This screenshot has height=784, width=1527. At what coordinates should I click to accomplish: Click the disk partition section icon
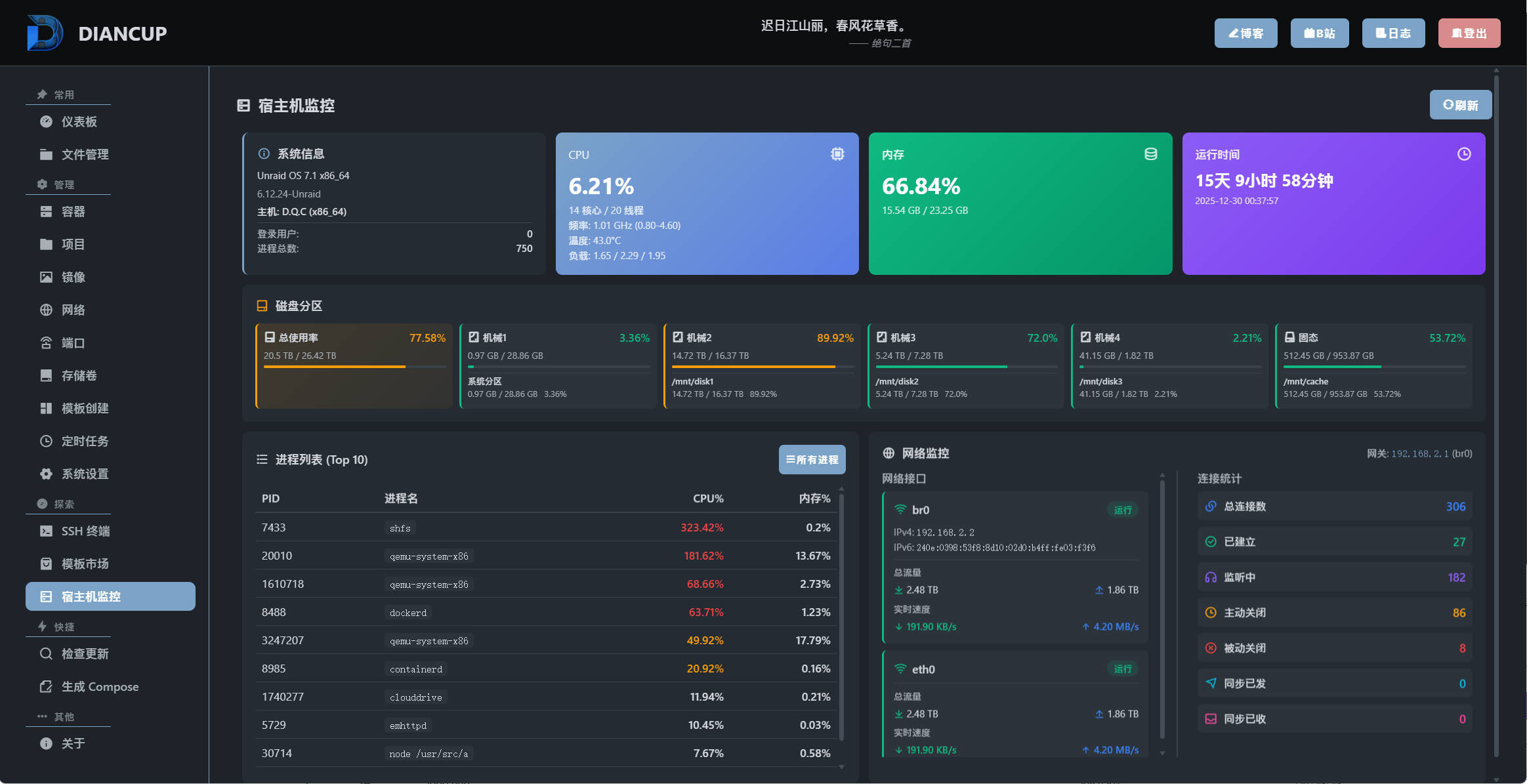tap(262, 306)
